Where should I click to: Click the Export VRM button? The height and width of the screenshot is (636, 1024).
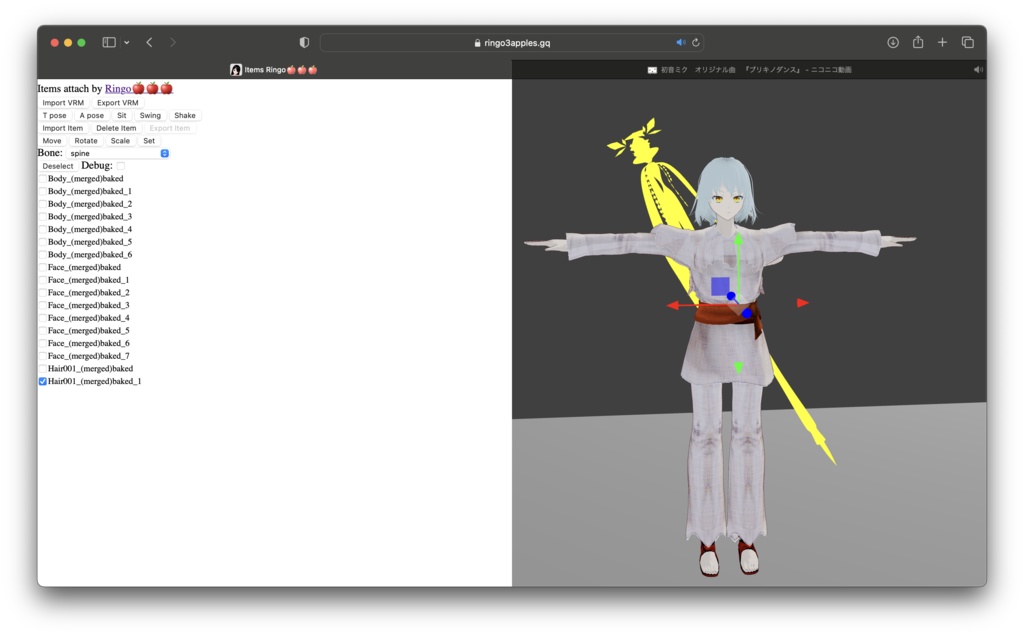118,103
